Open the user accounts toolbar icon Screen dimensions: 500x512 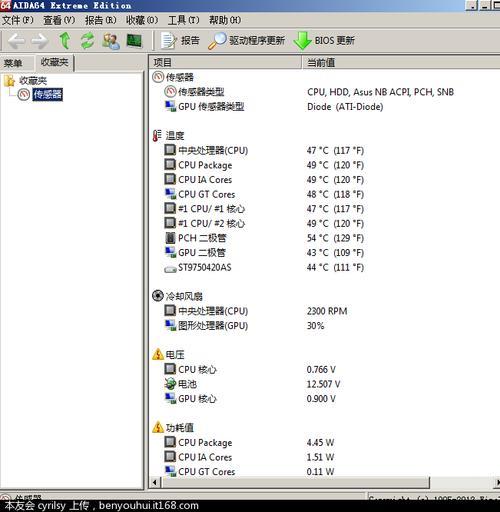pos(111,41)
